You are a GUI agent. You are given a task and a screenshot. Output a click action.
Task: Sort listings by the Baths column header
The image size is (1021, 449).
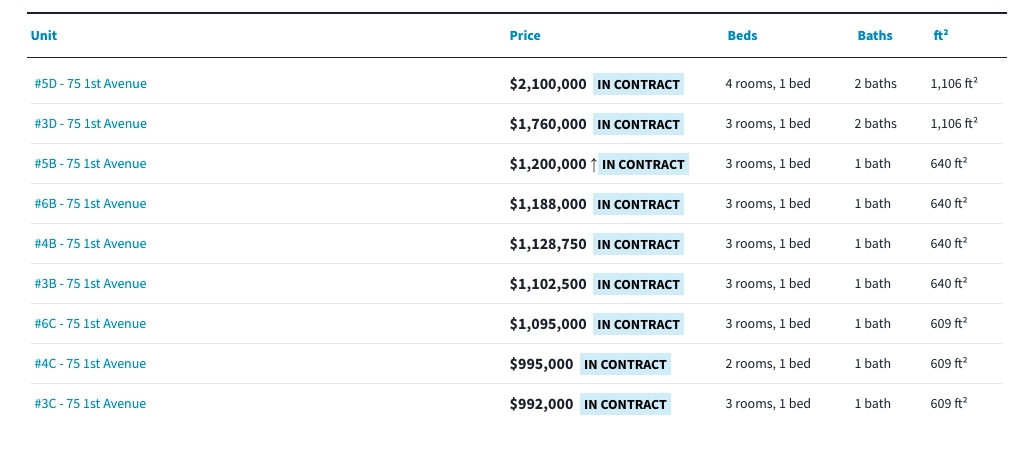pyautogui.click(x=875, y=36)
